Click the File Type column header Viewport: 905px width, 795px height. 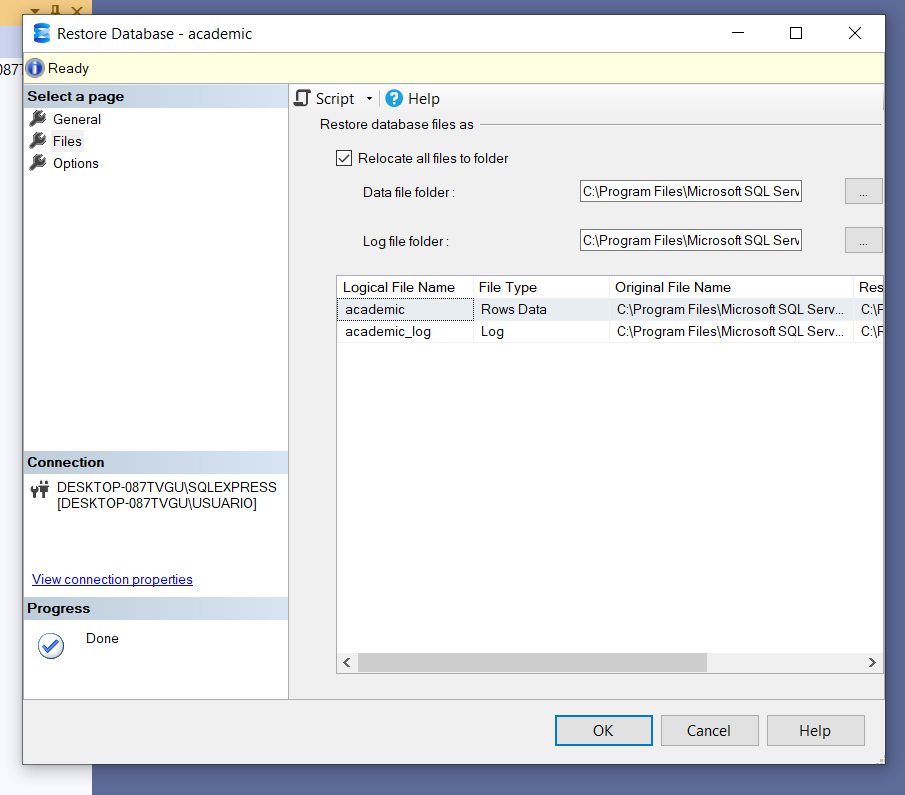click(x=541, y=287)
